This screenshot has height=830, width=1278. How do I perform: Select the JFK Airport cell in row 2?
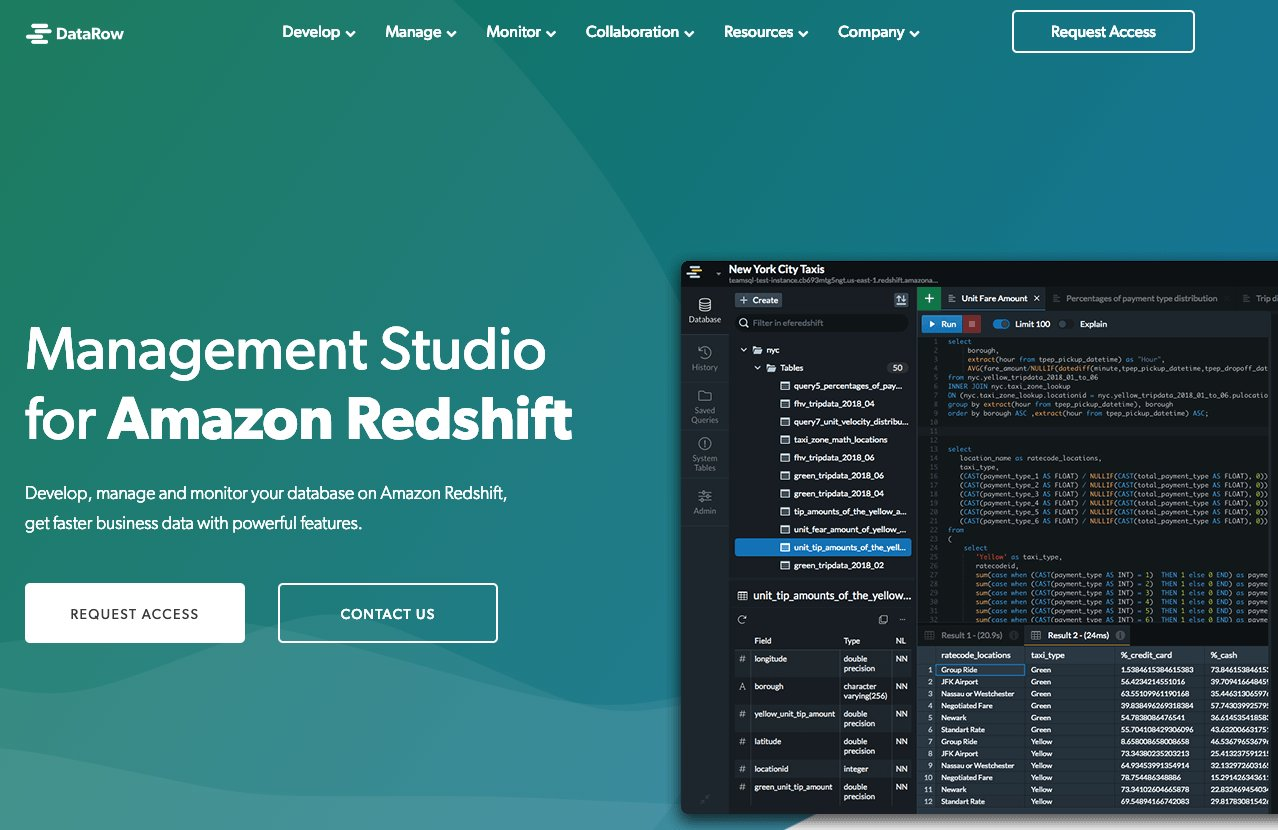[x=981, y=682]
